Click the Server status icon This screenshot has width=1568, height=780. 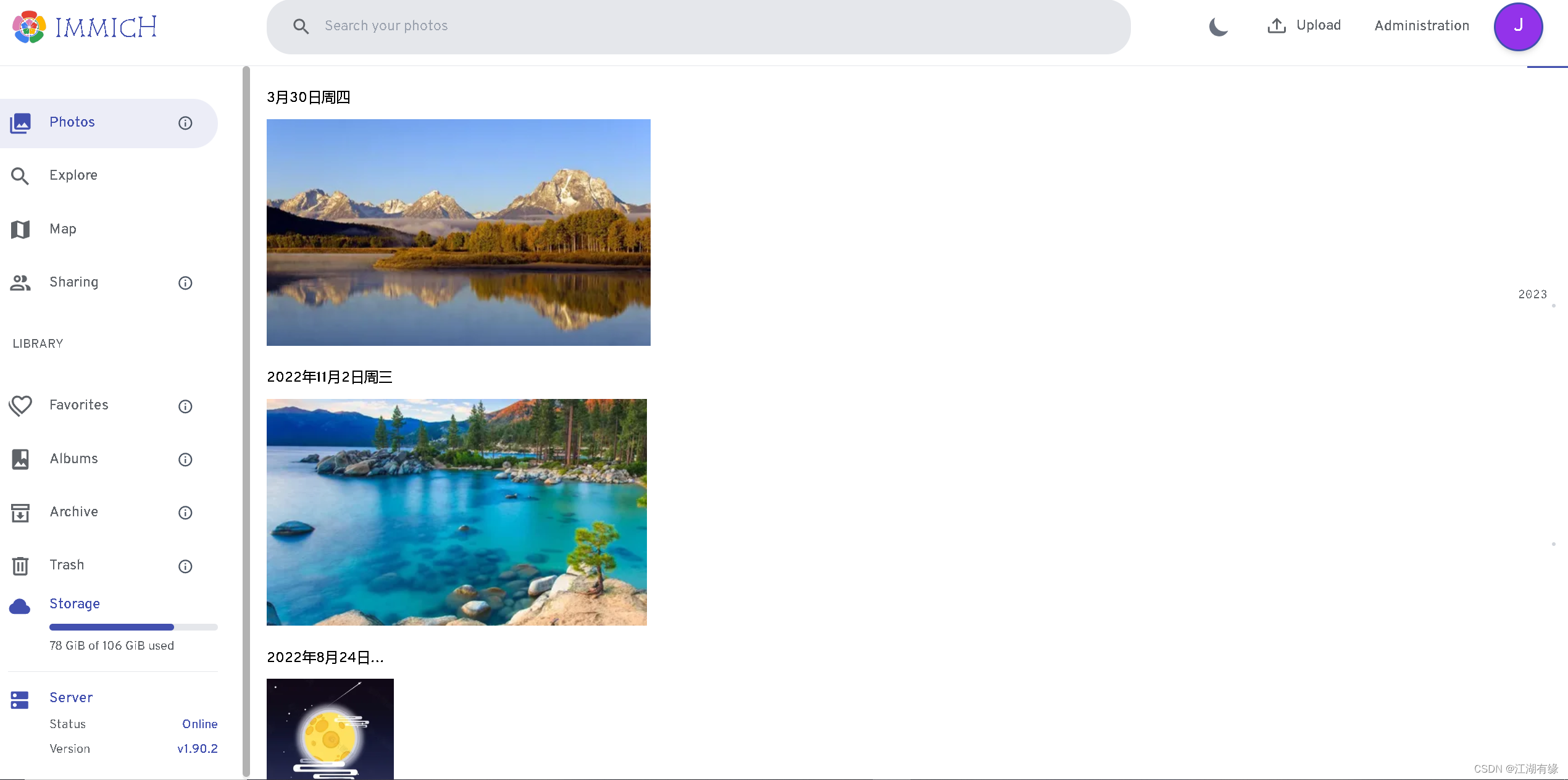click(20, 700)
